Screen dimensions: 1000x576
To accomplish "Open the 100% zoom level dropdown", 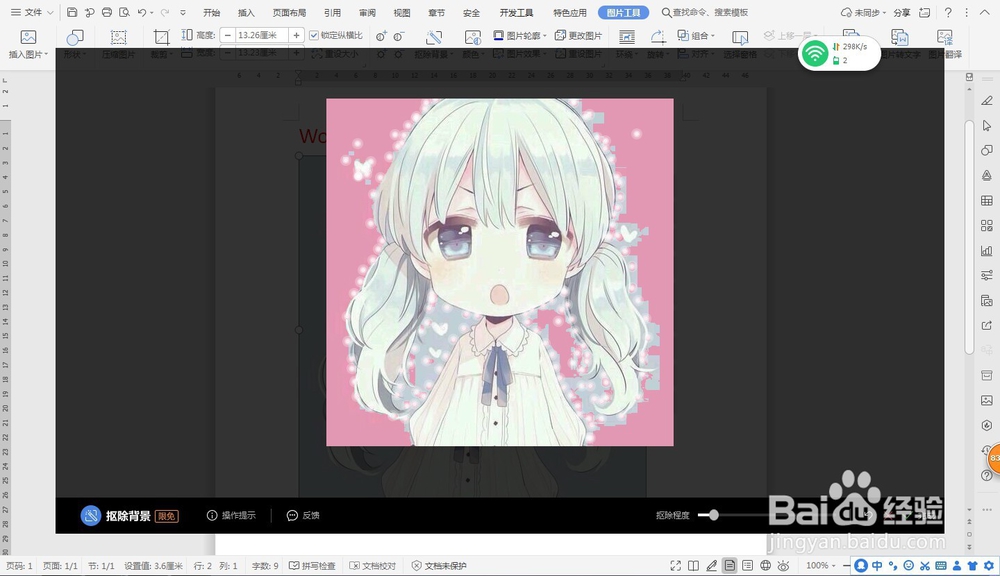I will pyautogui.click(x=820, y=565).
